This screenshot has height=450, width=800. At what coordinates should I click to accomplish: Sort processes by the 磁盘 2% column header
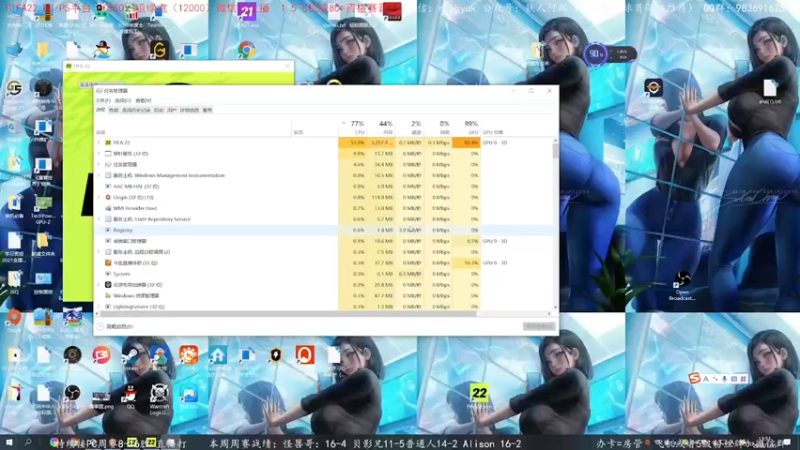(409, 128)
